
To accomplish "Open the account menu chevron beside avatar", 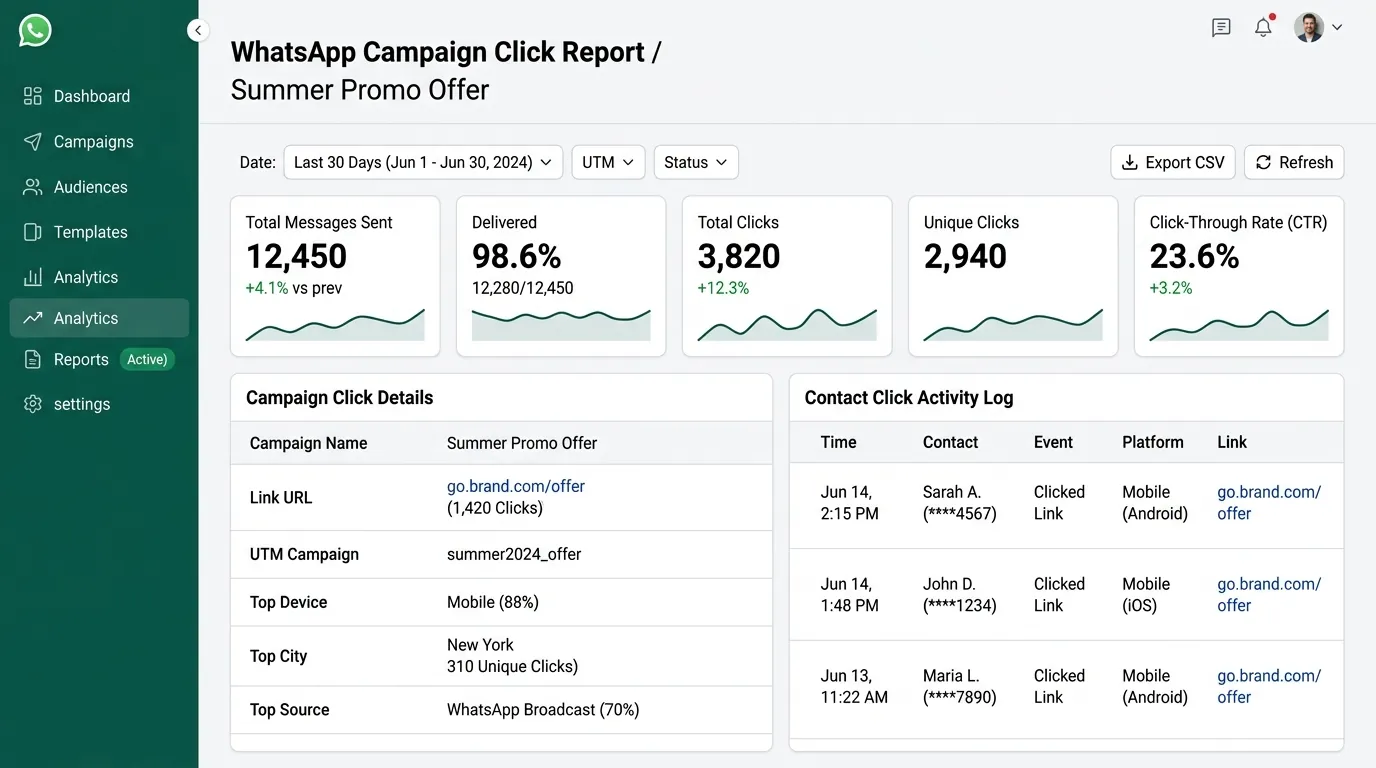I will pyautogui.click(x=1337, y=27).
